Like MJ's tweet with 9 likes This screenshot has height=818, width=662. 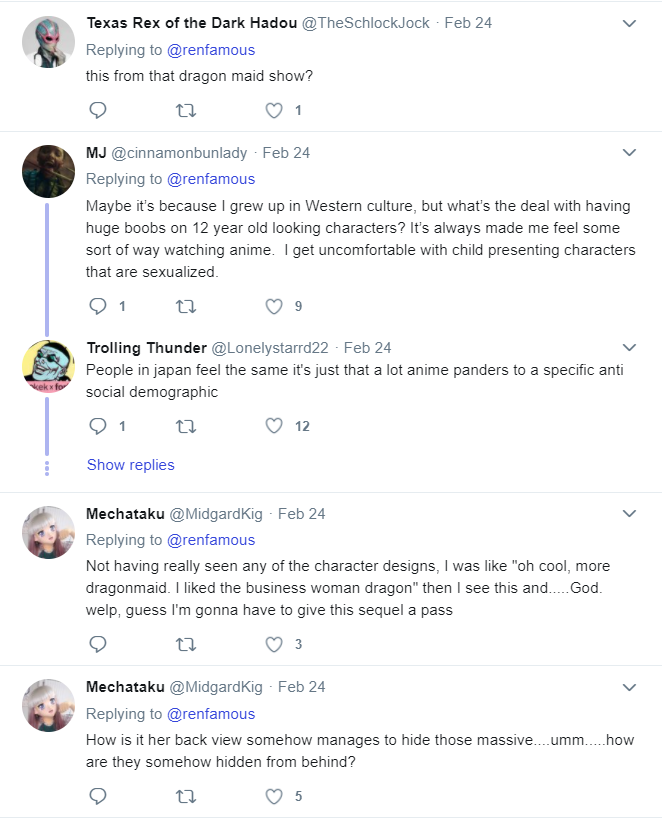pos(274,306)
